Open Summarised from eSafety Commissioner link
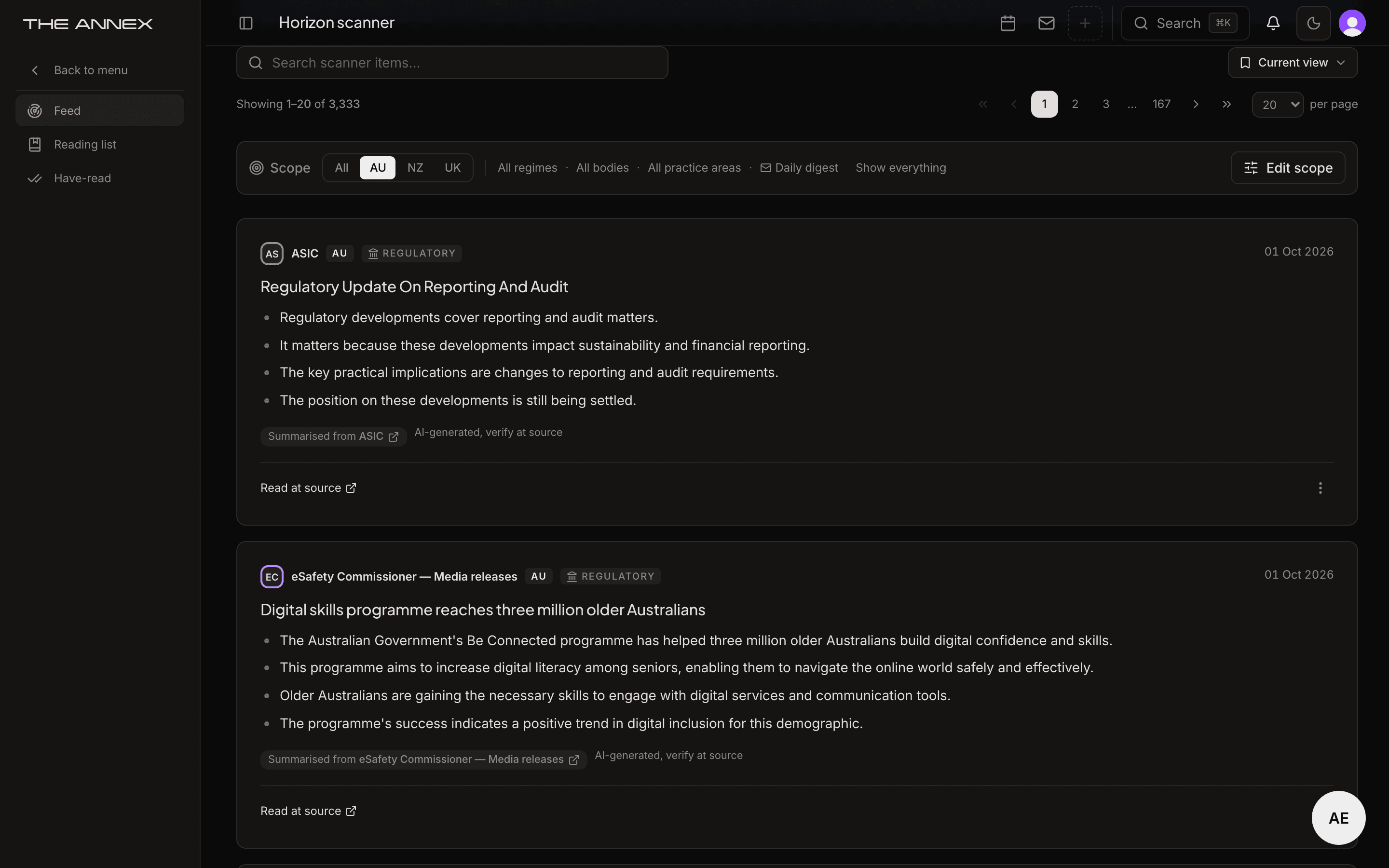Image resolution: width=1389 pixels, height=868 pixels. (x=423, y=759)
